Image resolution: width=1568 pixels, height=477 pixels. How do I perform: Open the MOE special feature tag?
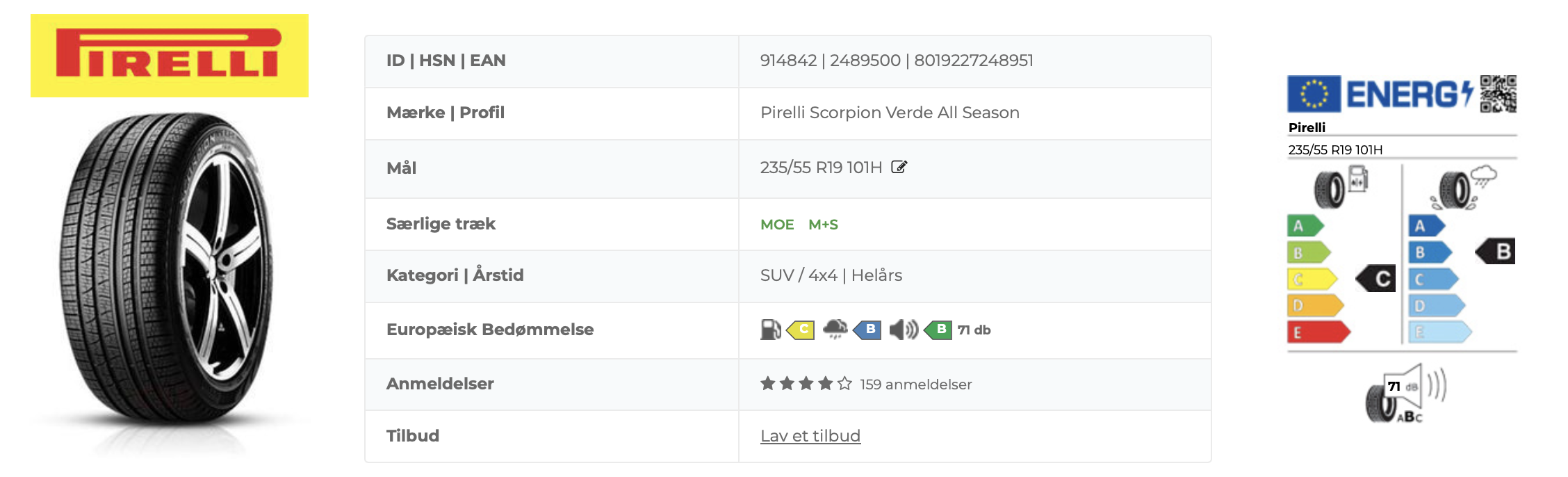(777, 225)
